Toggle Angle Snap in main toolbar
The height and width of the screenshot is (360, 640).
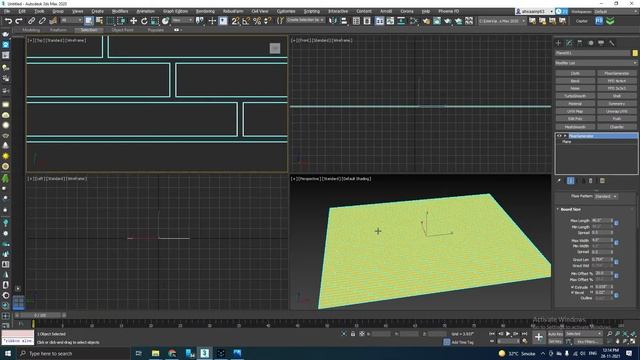click(246, 21)
